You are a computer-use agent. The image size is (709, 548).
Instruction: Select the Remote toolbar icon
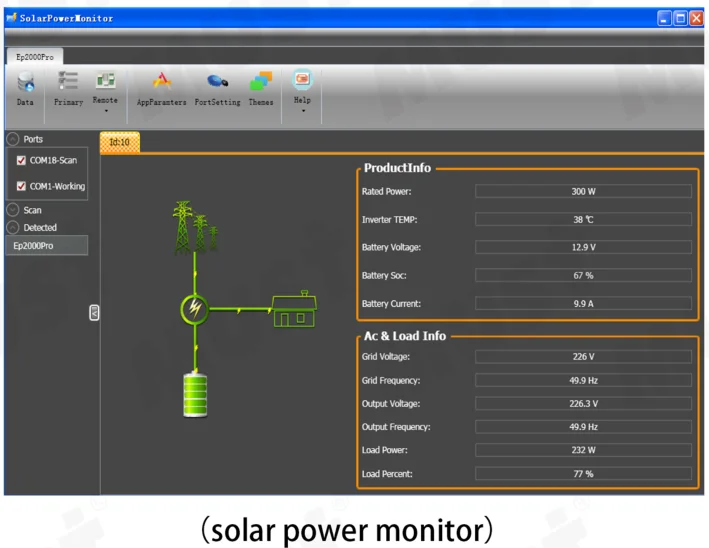[105, 83]
